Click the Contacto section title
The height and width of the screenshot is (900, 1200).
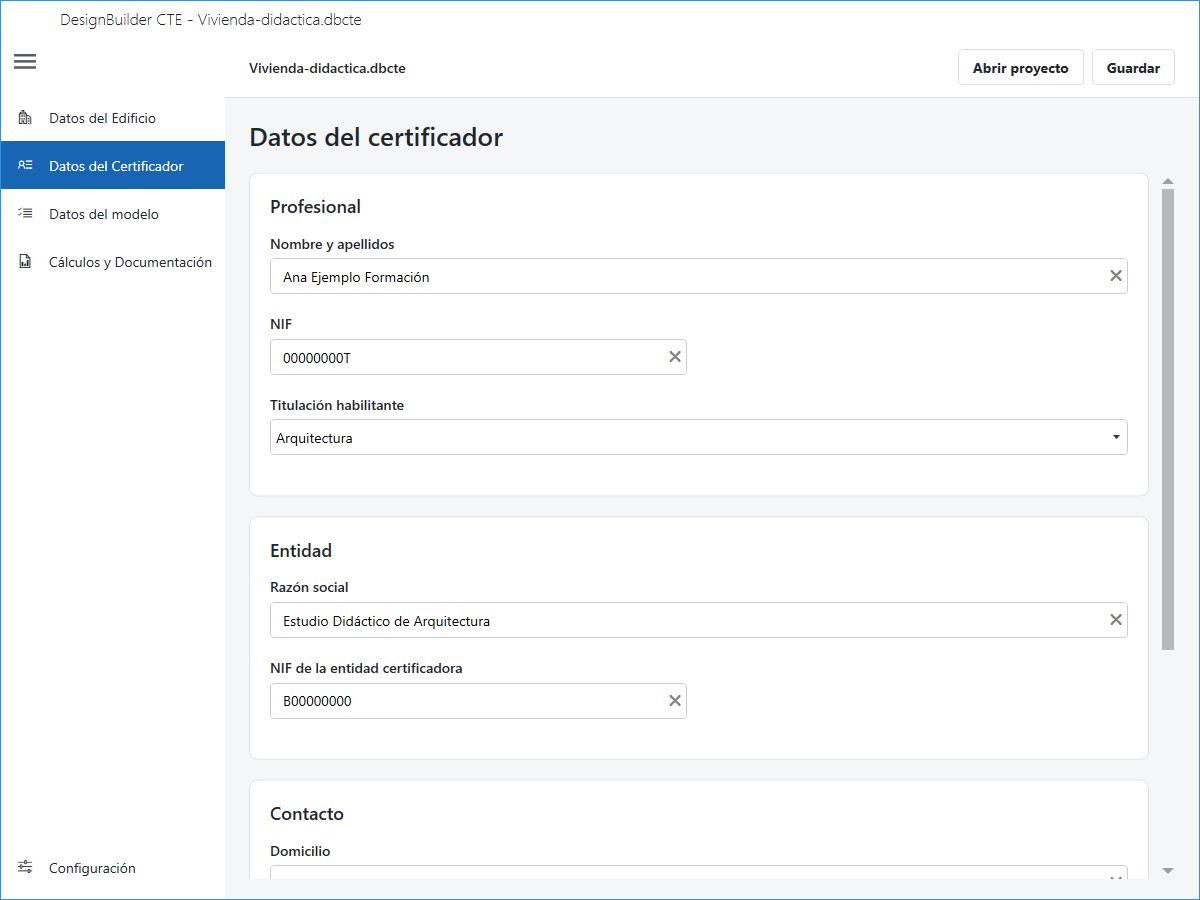tap(307, 814)
